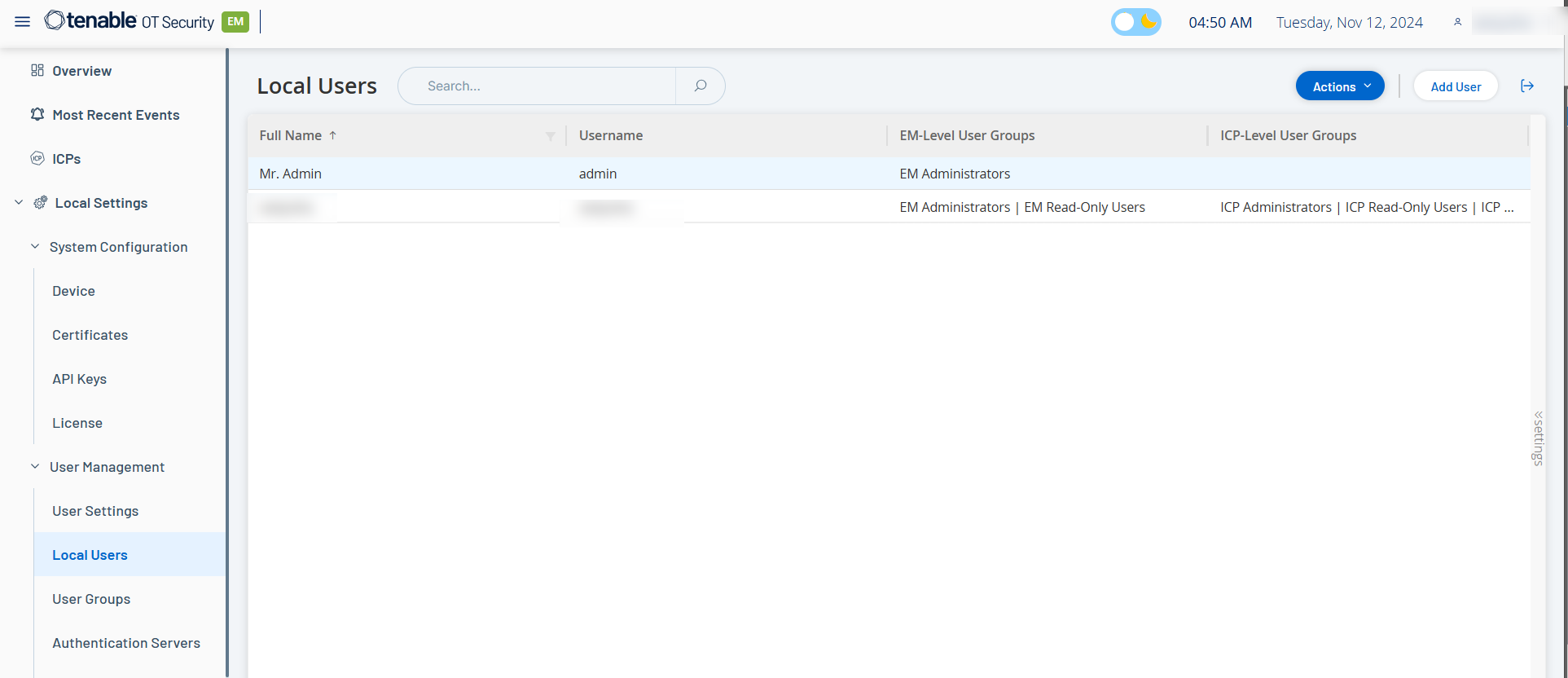Screen dimensions: 1568x678
Task: Click the user profile icon in header
Action: [1457, 22]
